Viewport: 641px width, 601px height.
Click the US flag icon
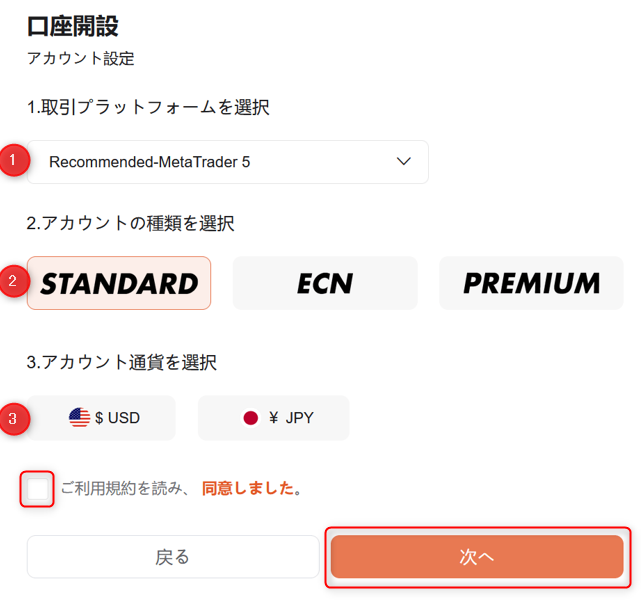pyautogui.click(x=80, y=418)
